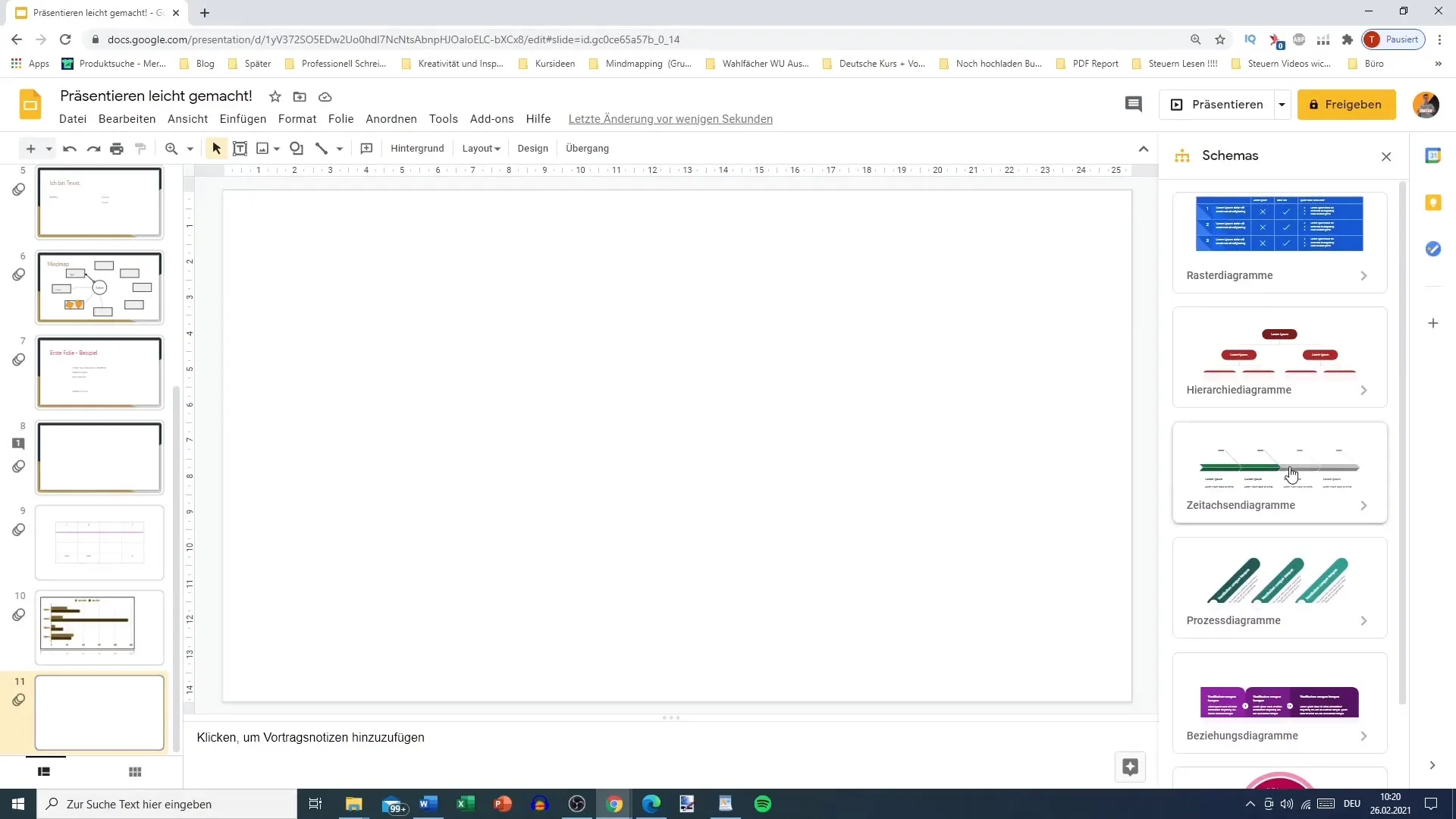Open the Google account avatar
This screenshot has height=819, width=1456.
(1426, 105)
